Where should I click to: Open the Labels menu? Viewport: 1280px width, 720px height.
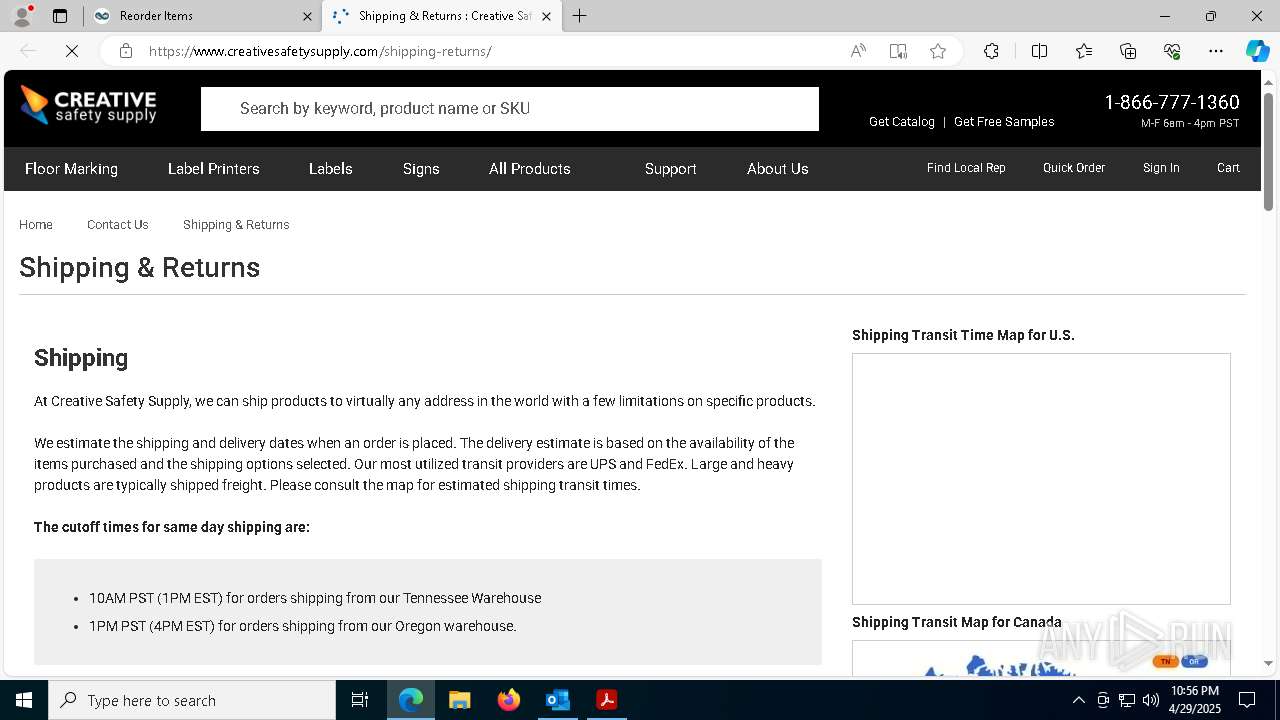click(x=331, y=169)
